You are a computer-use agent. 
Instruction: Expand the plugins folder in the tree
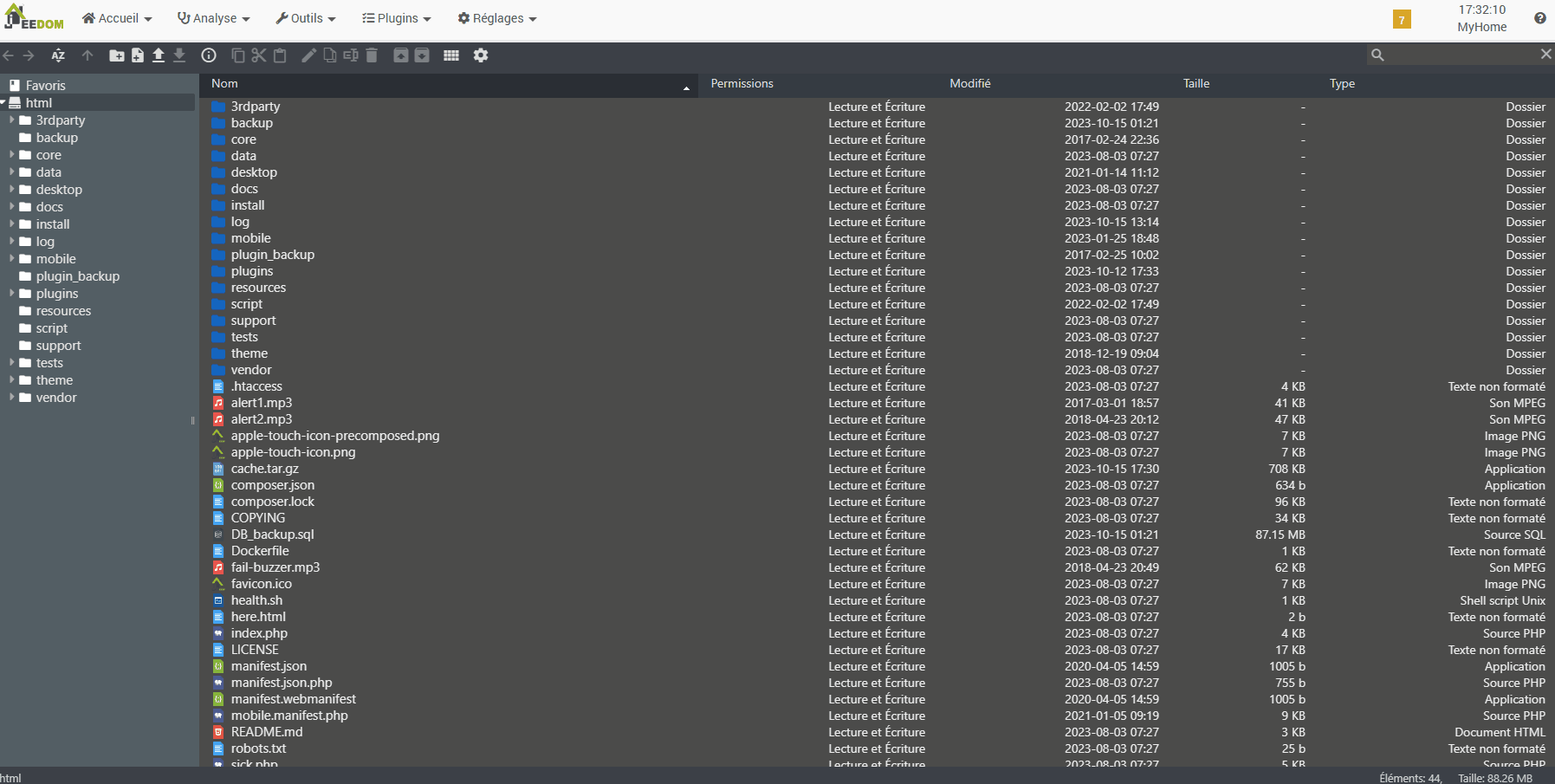pos(12,294)
